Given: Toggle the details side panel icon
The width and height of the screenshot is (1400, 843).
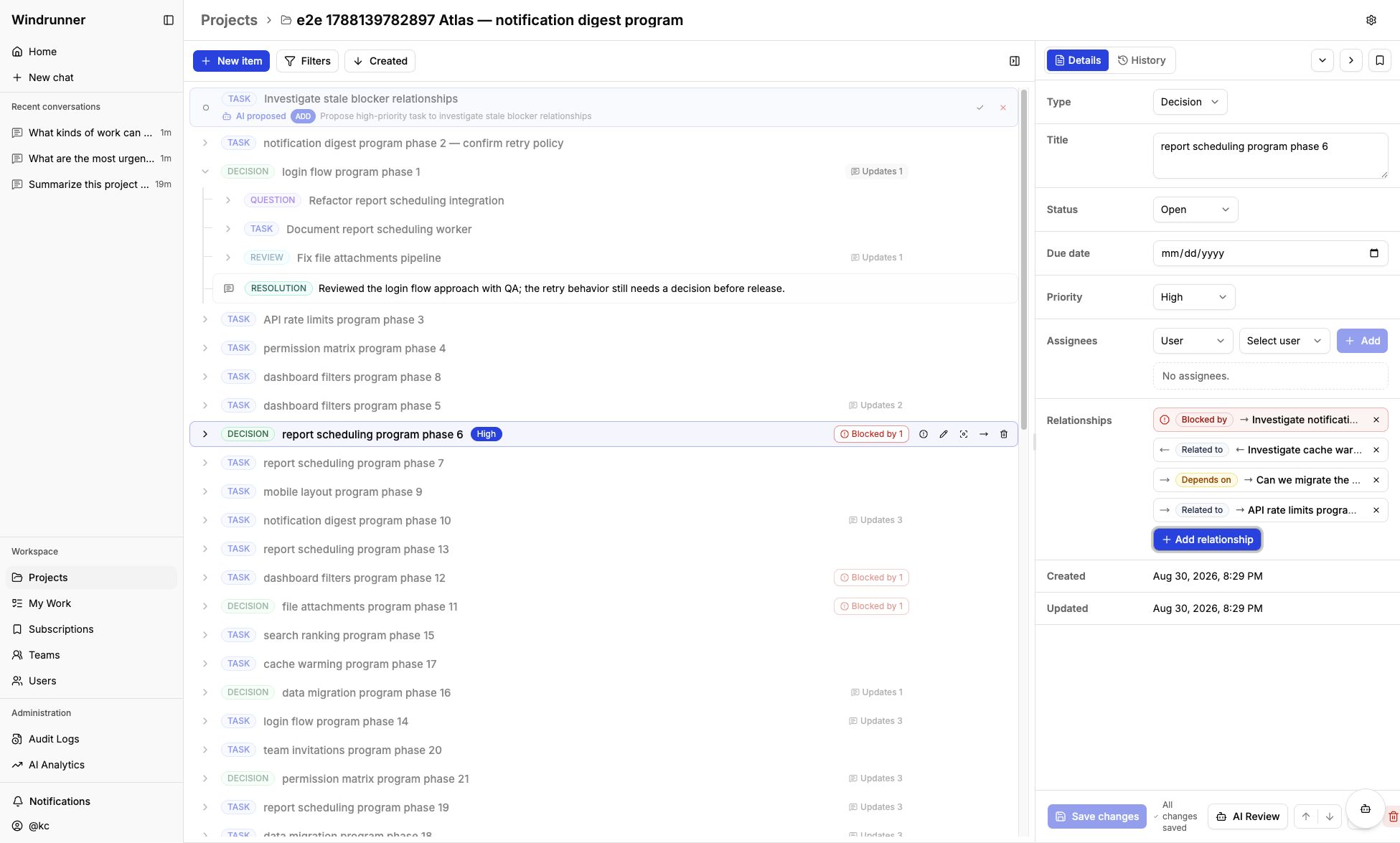Looking at the screenshot, I should pos(1015,61).
